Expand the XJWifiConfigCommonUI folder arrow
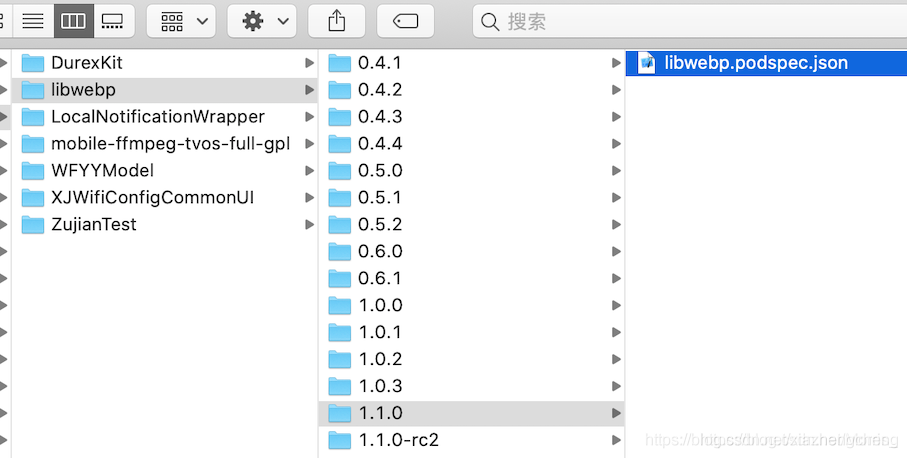The height and width of the screenshot is (458, 907). click(x=309, y=198)
